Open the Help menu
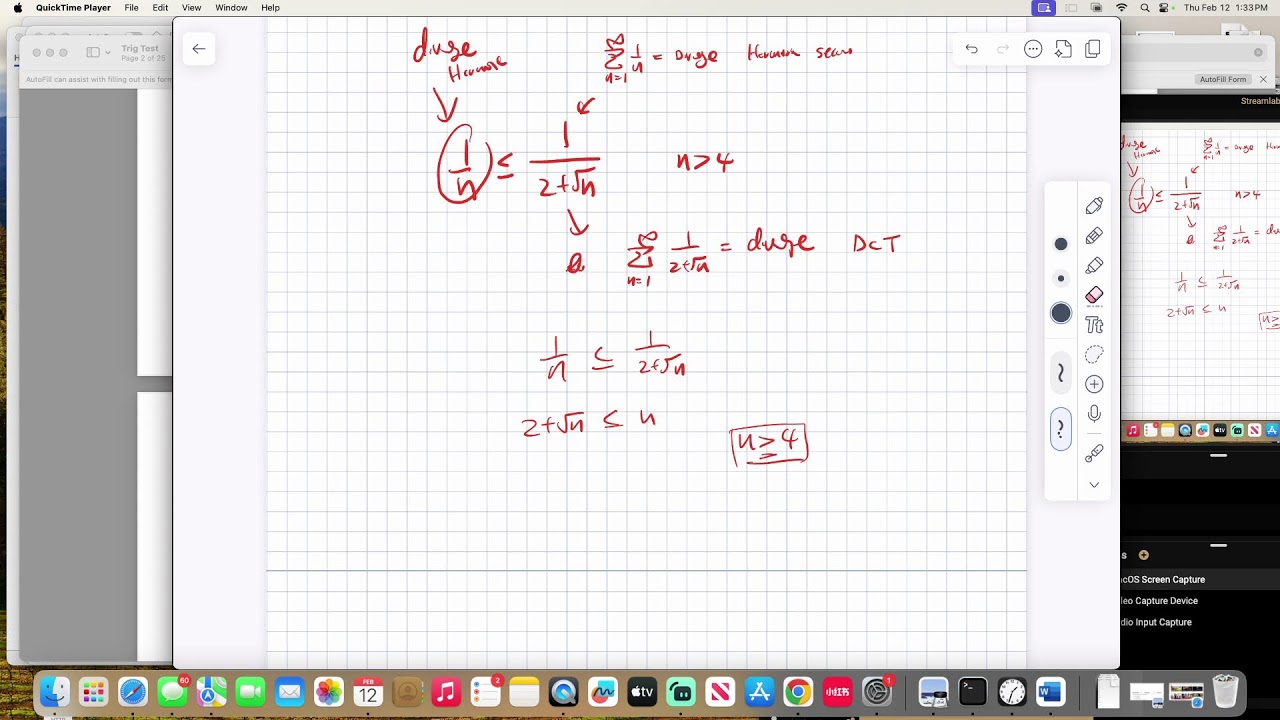This screenshot has width=1280, height=720. coord(270,7)
